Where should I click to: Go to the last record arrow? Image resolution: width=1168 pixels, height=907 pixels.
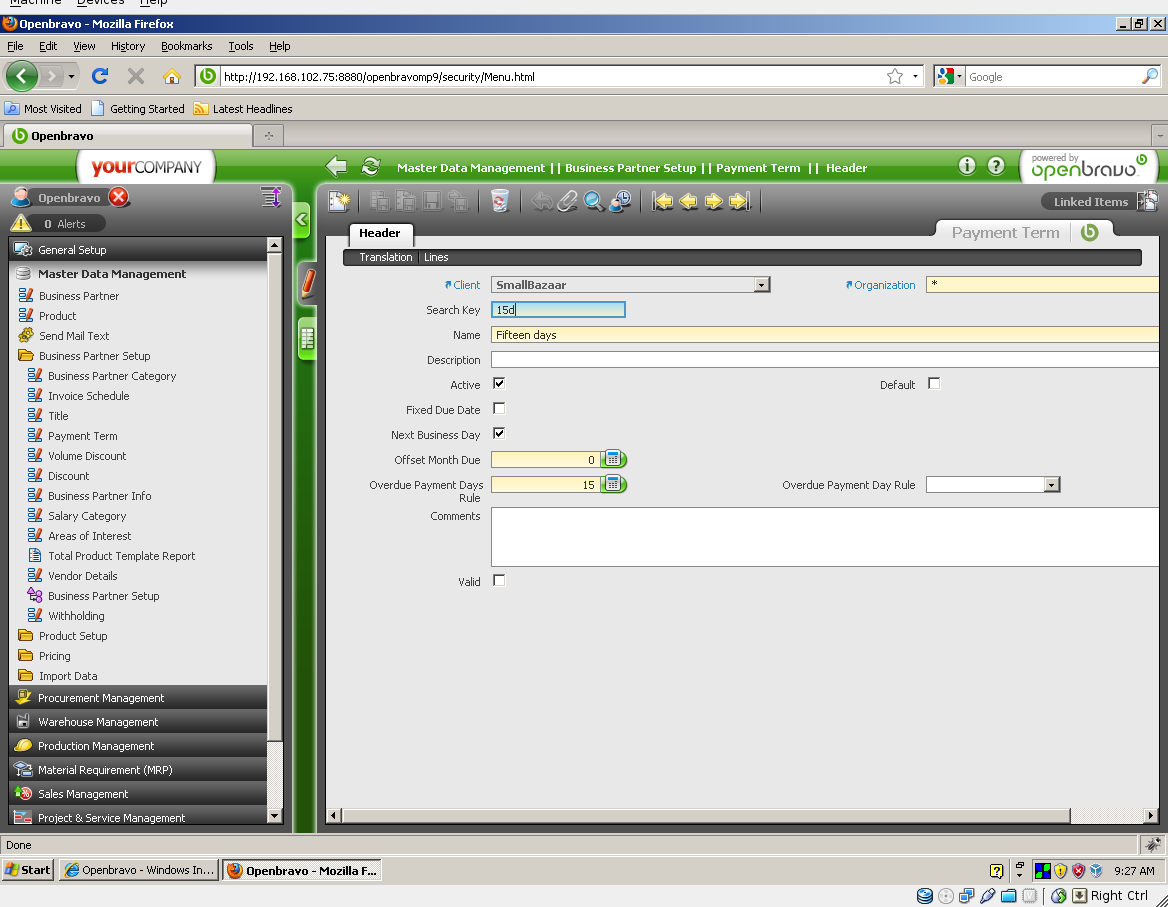tap(740, 202)
